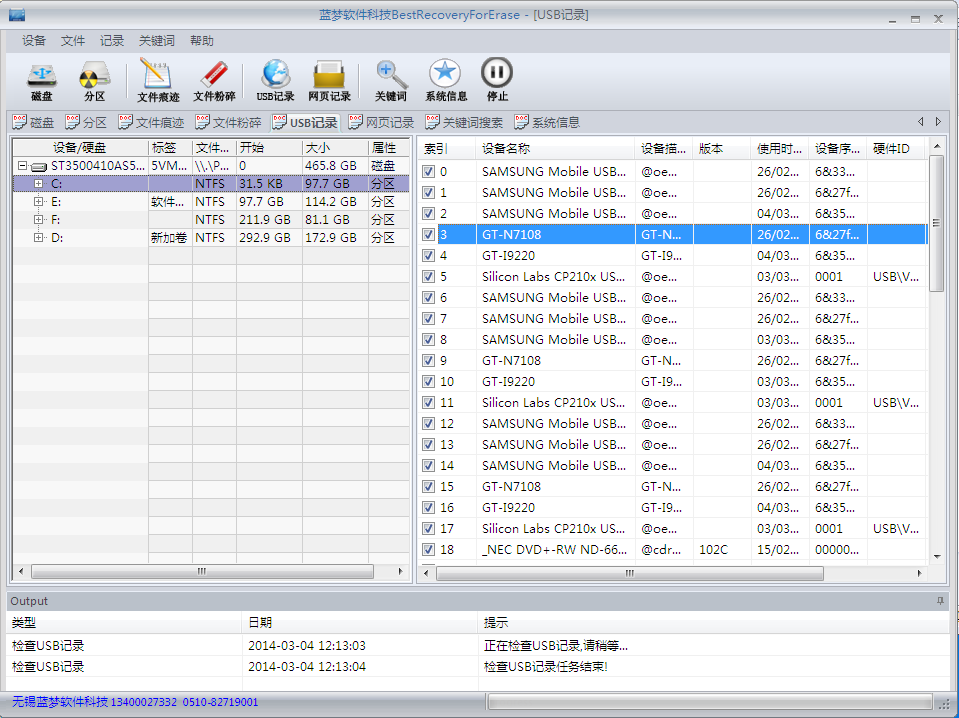This screenshot has width=959, height=718.
Task: Click the 版本 column header
Action: pos(722,149)
